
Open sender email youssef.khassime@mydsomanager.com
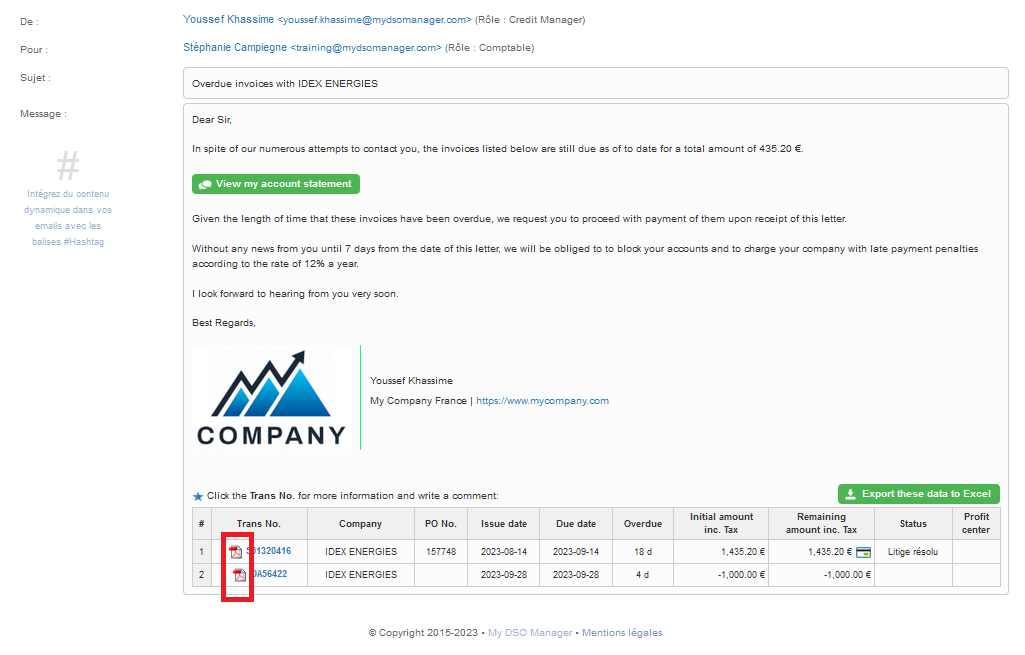coord(375,20)
